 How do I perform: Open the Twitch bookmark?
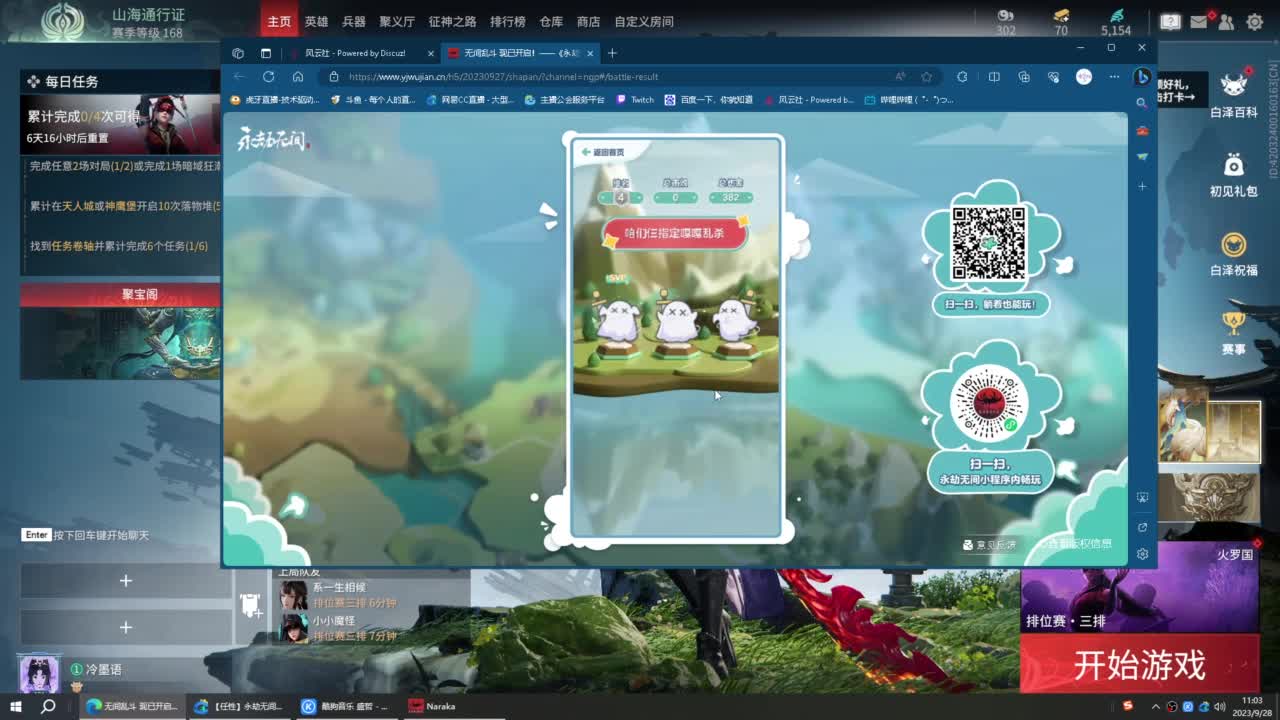[x=635, y=100]
